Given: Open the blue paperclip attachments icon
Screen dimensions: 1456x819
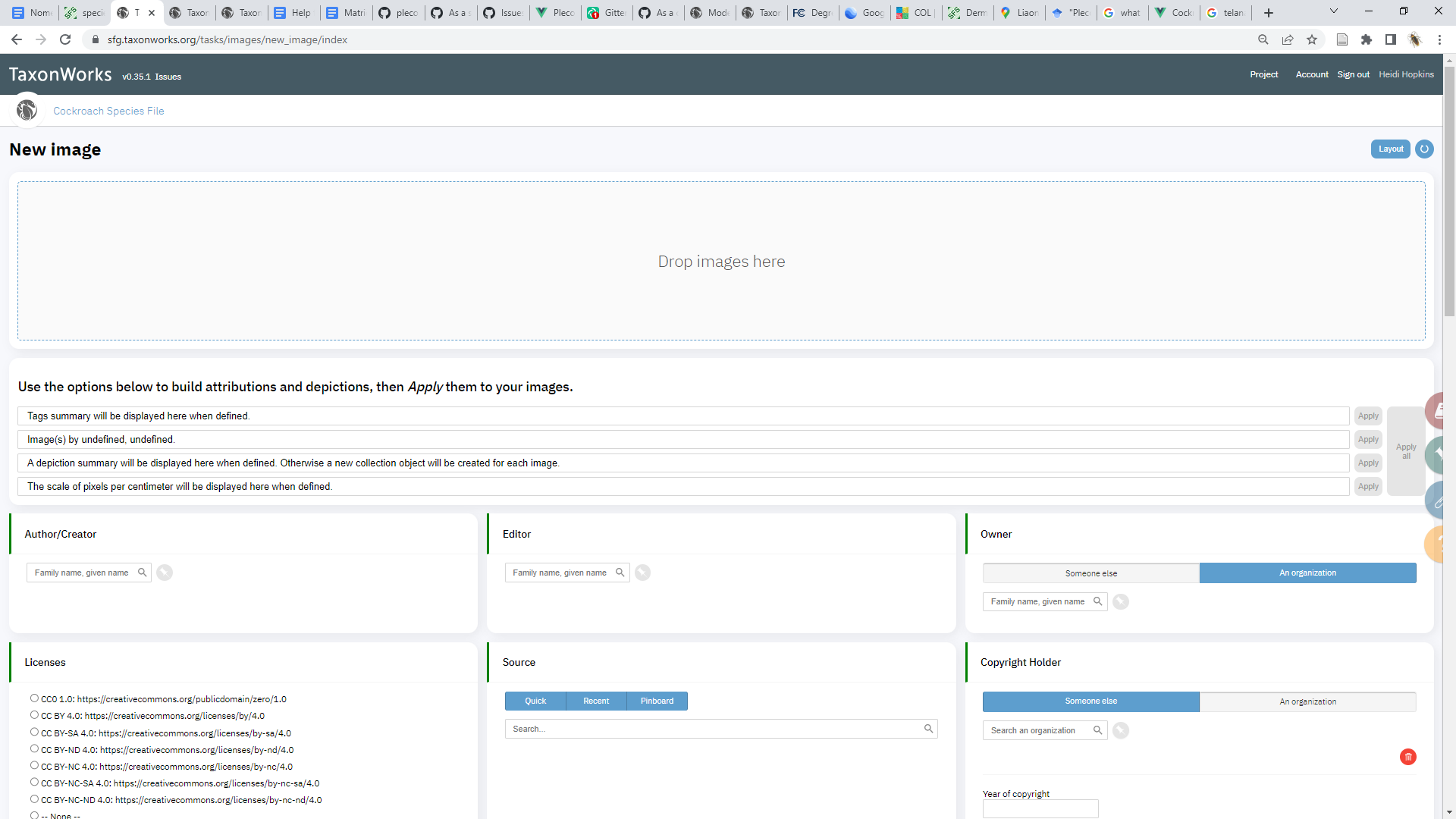Looking at the screenshot, I should [1439, 498].
